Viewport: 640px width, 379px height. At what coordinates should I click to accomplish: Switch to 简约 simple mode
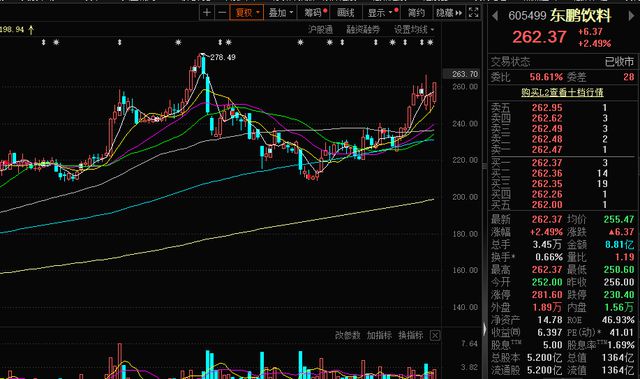click(416, 13)
